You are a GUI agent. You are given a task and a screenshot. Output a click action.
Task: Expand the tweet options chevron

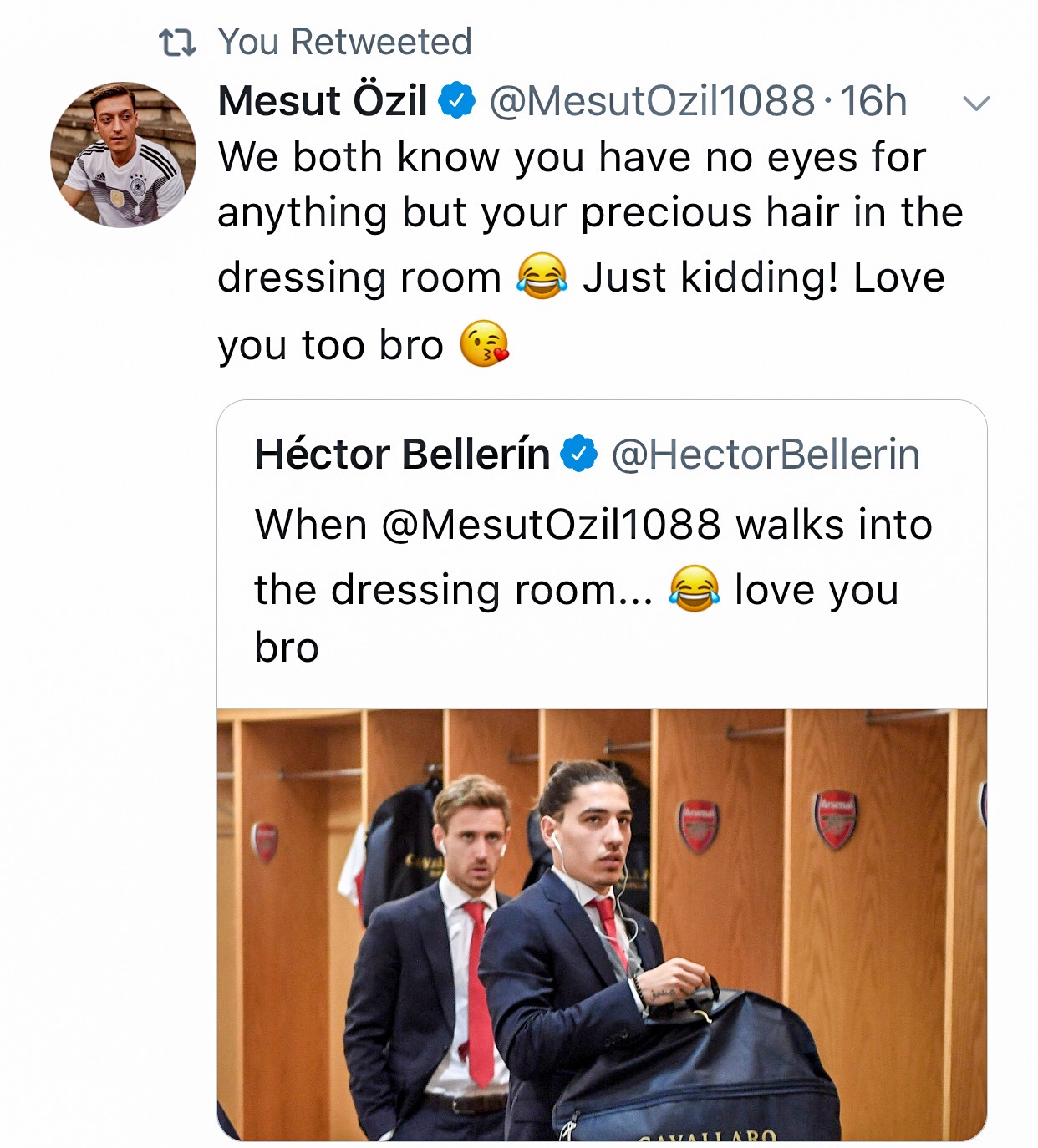(x=976, y=104)
